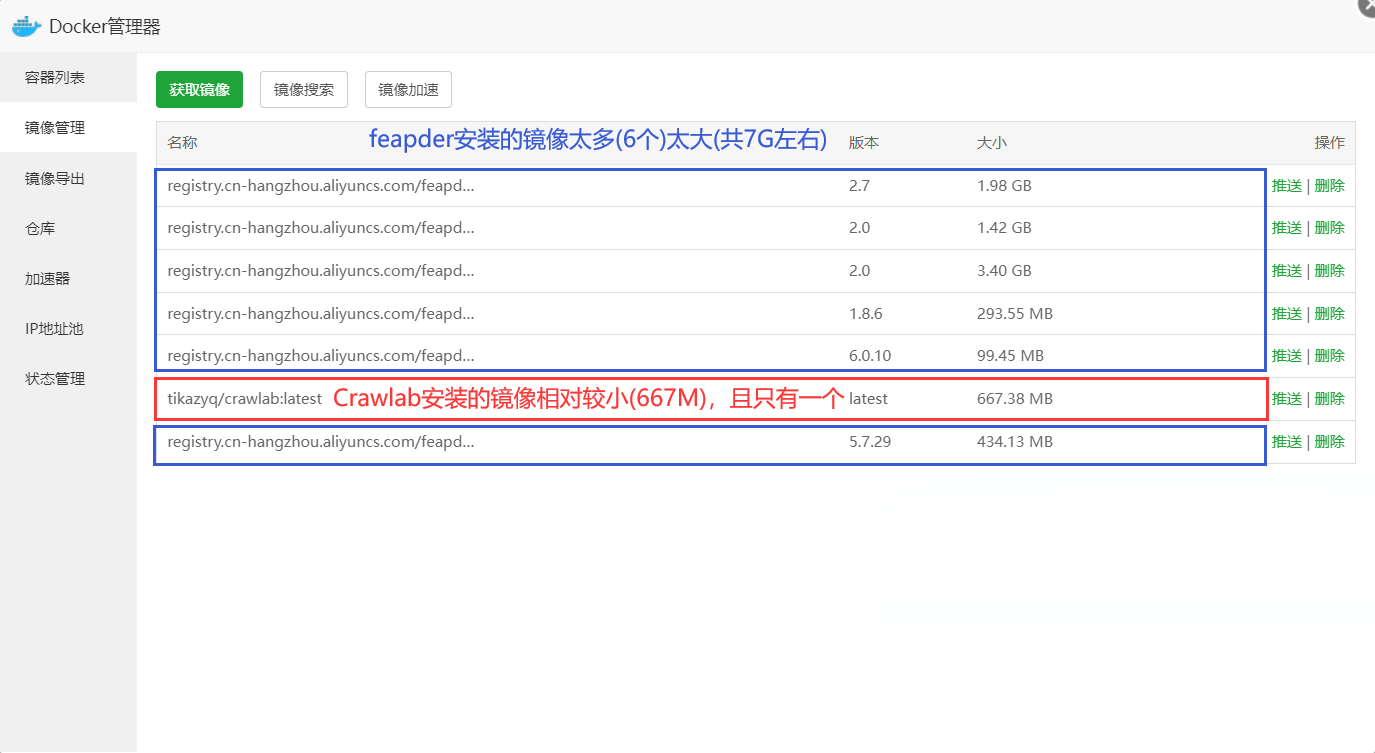
Task: Delete the version 1.8.6 image
Action: pyautogui.click(x=1329, y=314)
